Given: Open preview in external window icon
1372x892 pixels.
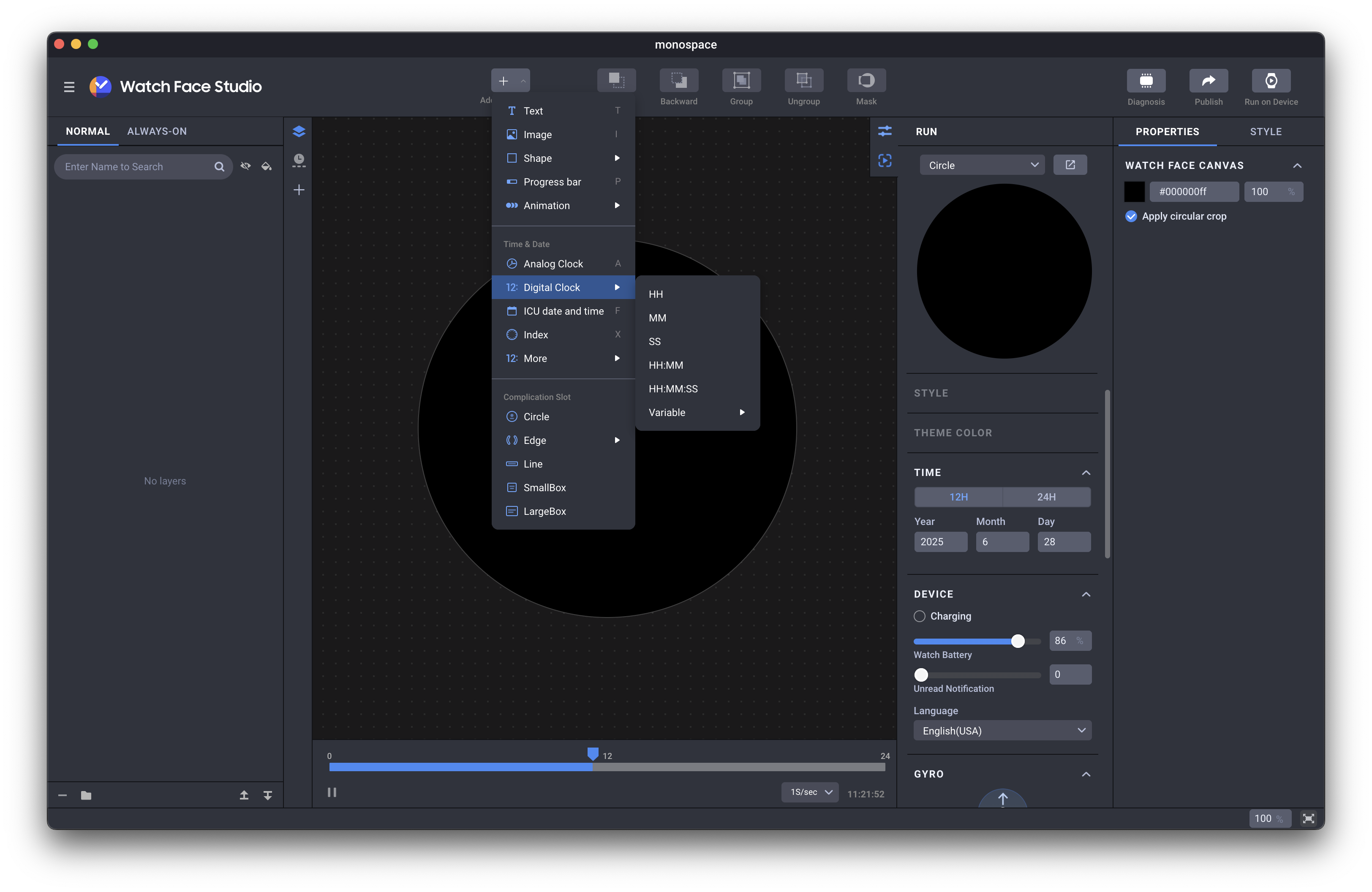Looking at the screenshot, I should click(1070, 165).
